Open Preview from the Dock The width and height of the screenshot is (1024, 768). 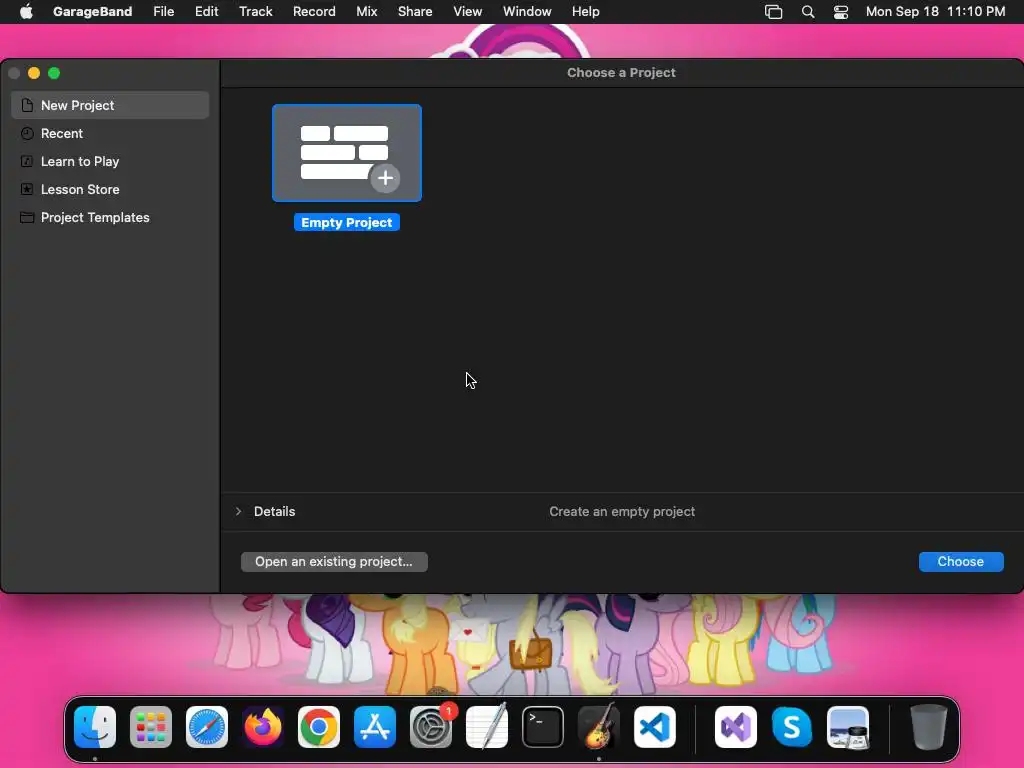[848, 727]
